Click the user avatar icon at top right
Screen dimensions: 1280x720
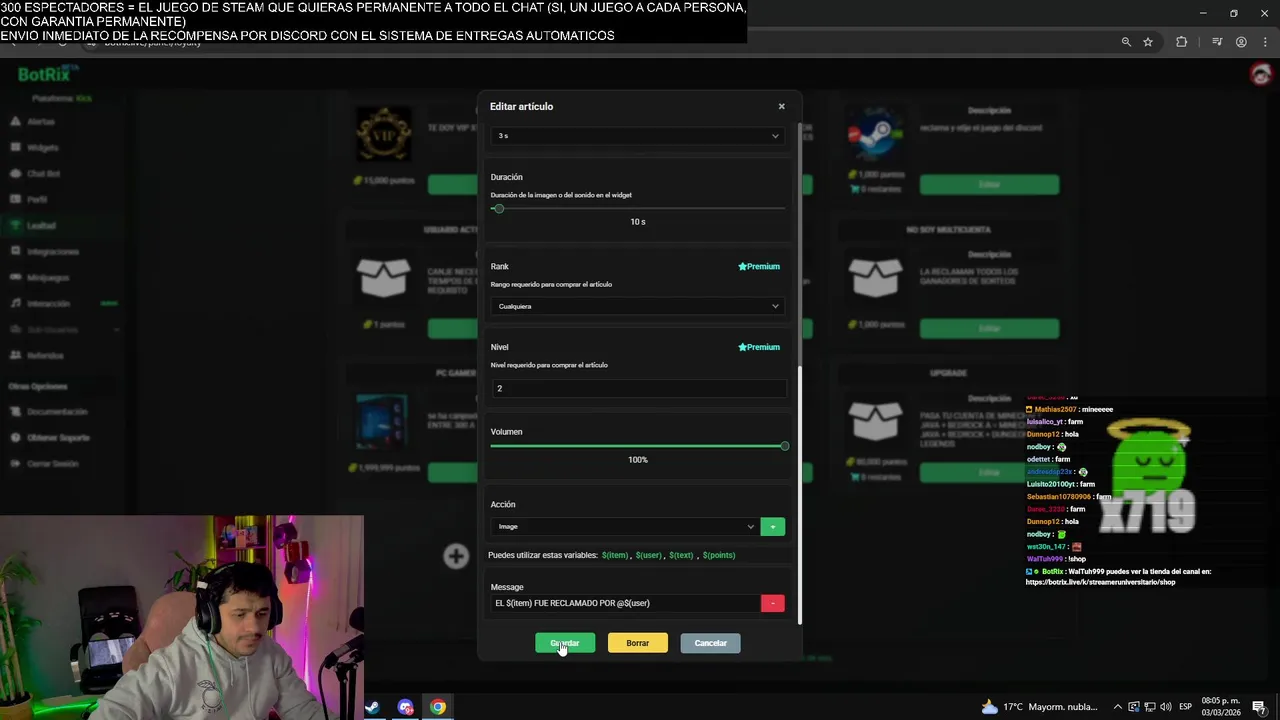click(x=1260, y=74)
